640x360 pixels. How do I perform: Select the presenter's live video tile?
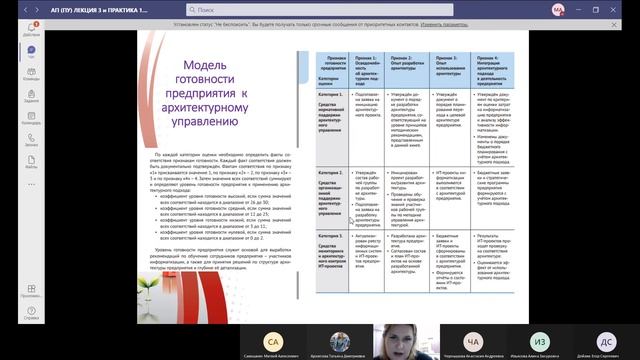406,342
